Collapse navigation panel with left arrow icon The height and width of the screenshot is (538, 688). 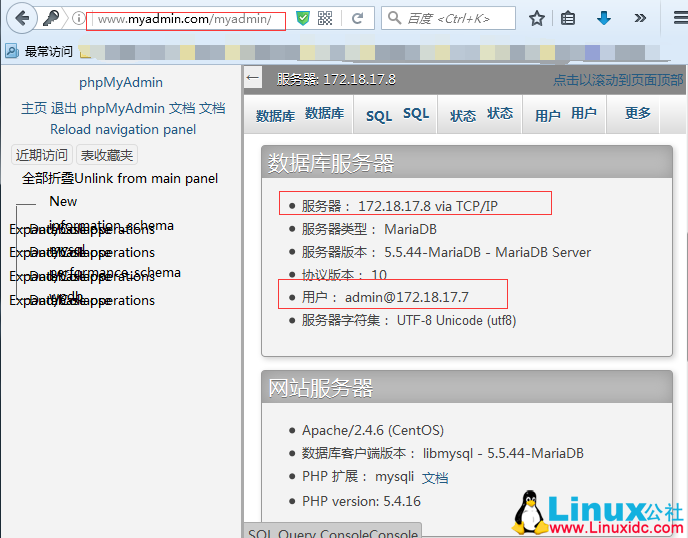pyautogui.click(x=253, y=78)
